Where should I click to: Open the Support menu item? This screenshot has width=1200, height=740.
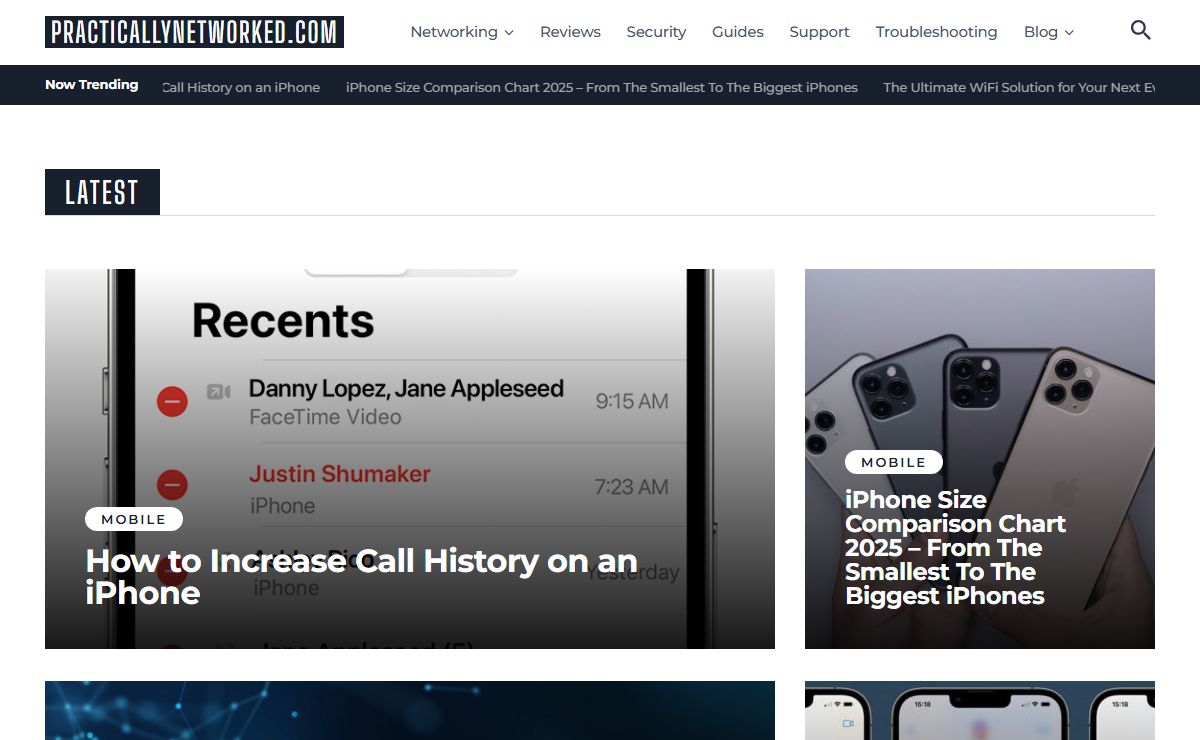click(x=819, y=32)
